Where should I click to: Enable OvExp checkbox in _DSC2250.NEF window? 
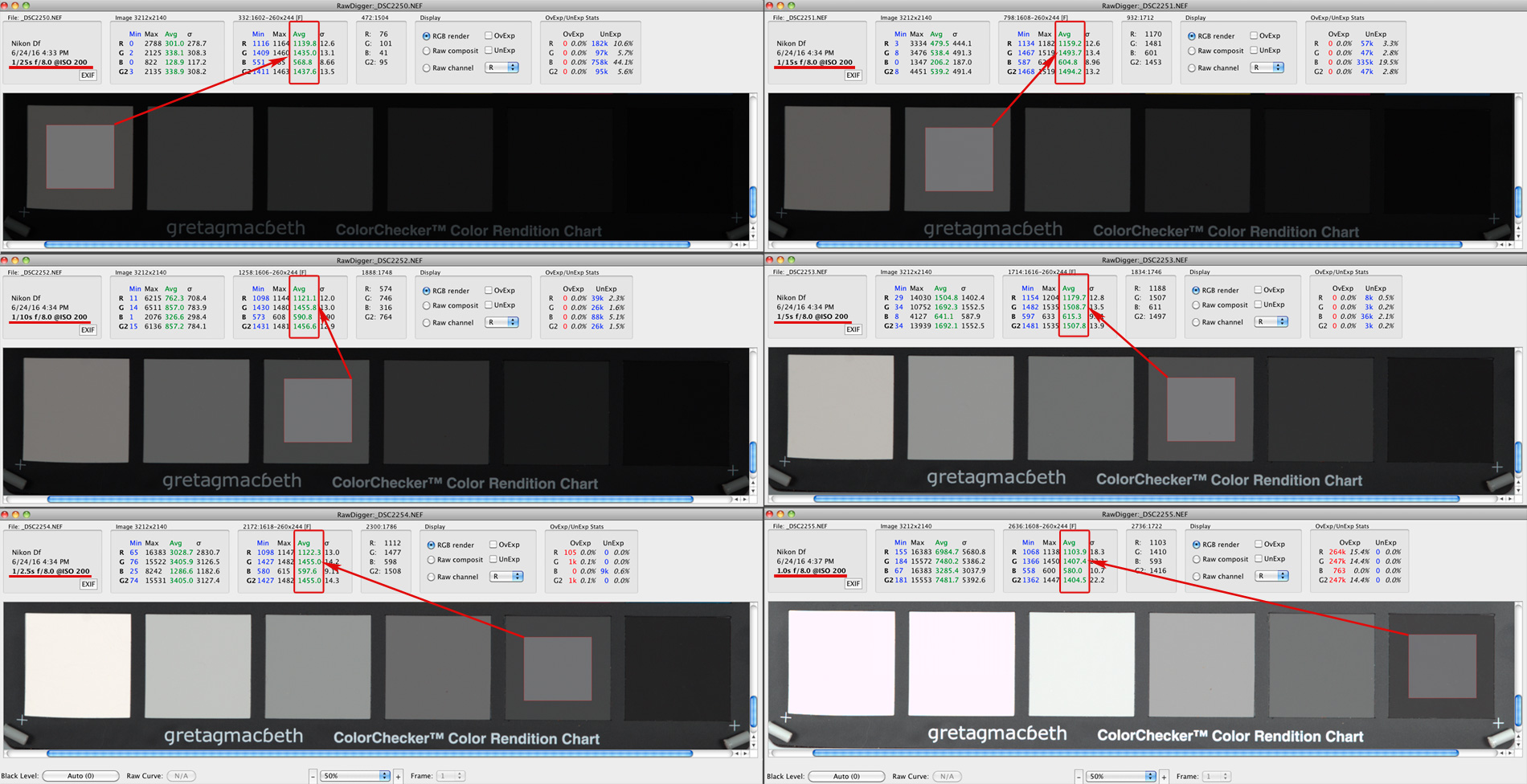489,36
